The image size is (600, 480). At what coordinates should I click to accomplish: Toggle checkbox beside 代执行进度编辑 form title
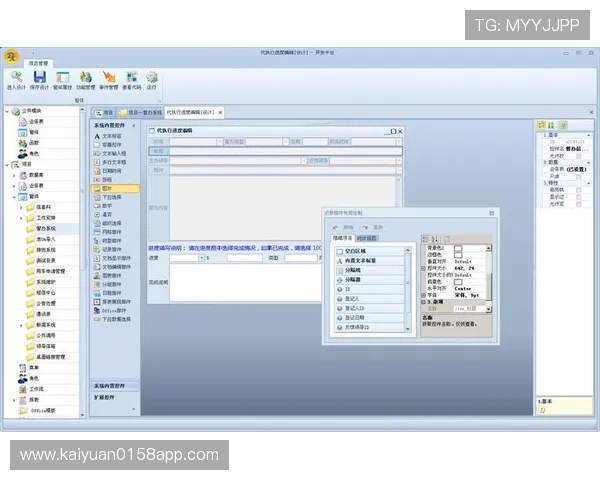[x=152, y=131]
